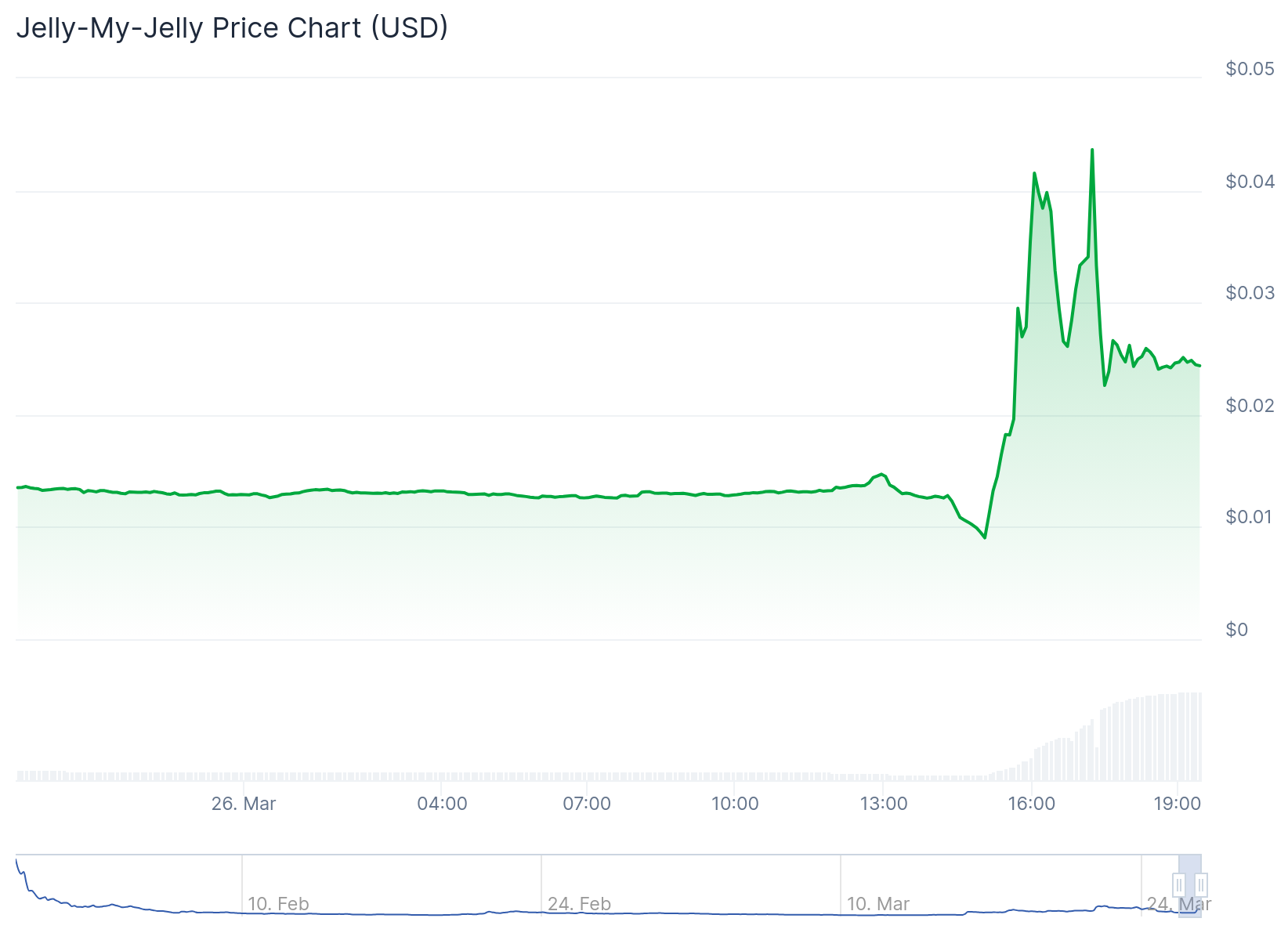Click the highest price peak on the chart

(1092, 150)
